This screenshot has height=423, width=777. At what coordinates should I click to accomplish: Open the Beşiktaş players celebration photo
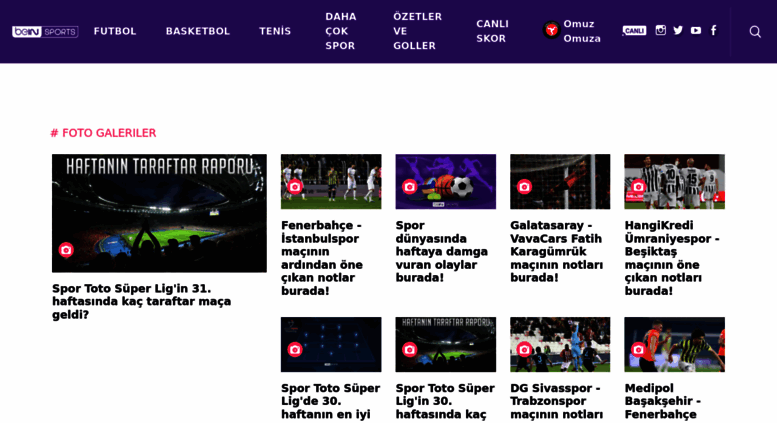[674, 181]
